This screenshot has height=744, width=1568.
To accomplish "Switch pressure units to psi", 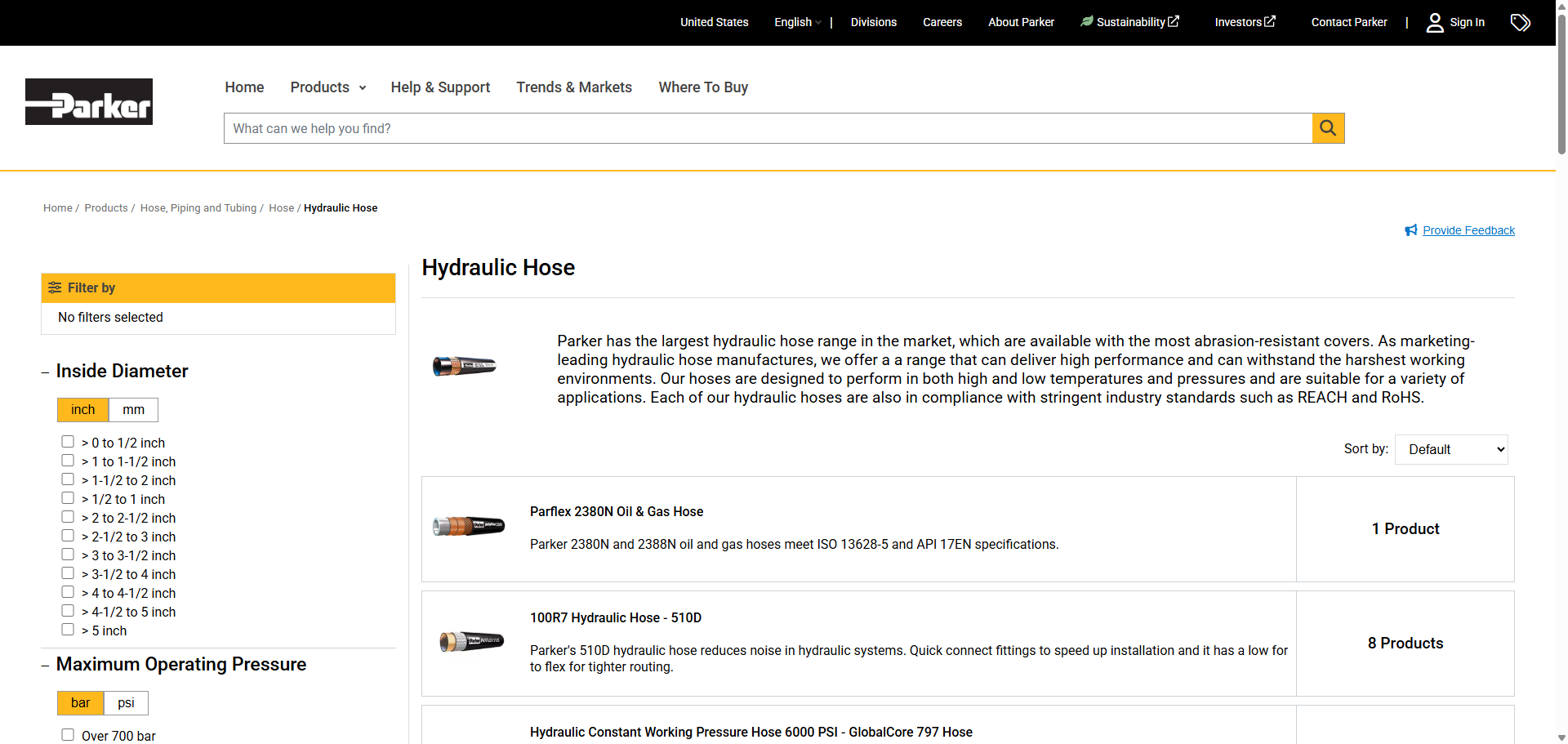I will tap(126, 703).
